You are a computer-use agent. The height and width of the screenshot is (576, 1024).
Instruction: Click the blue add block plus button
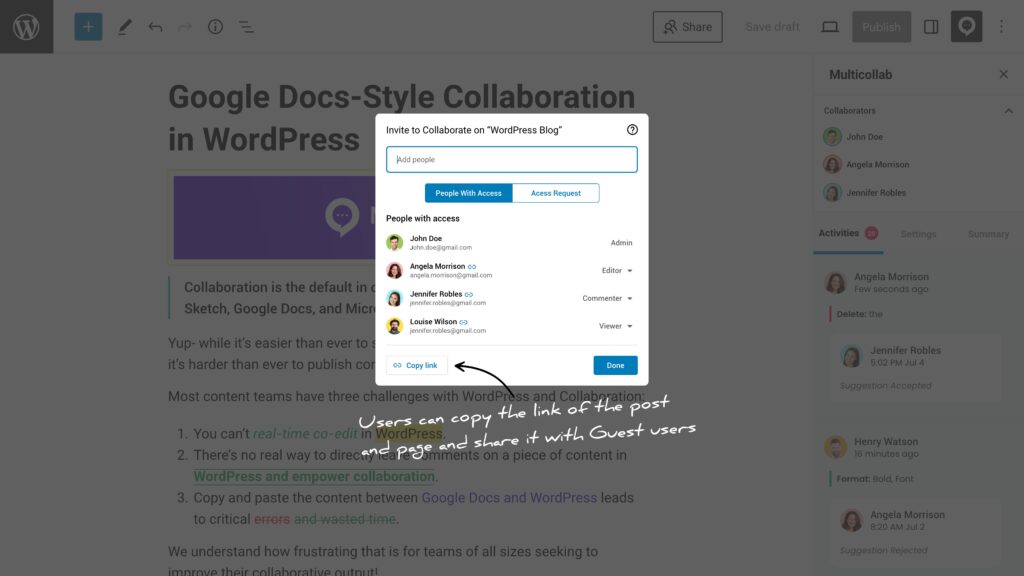(x=88, y=27)
